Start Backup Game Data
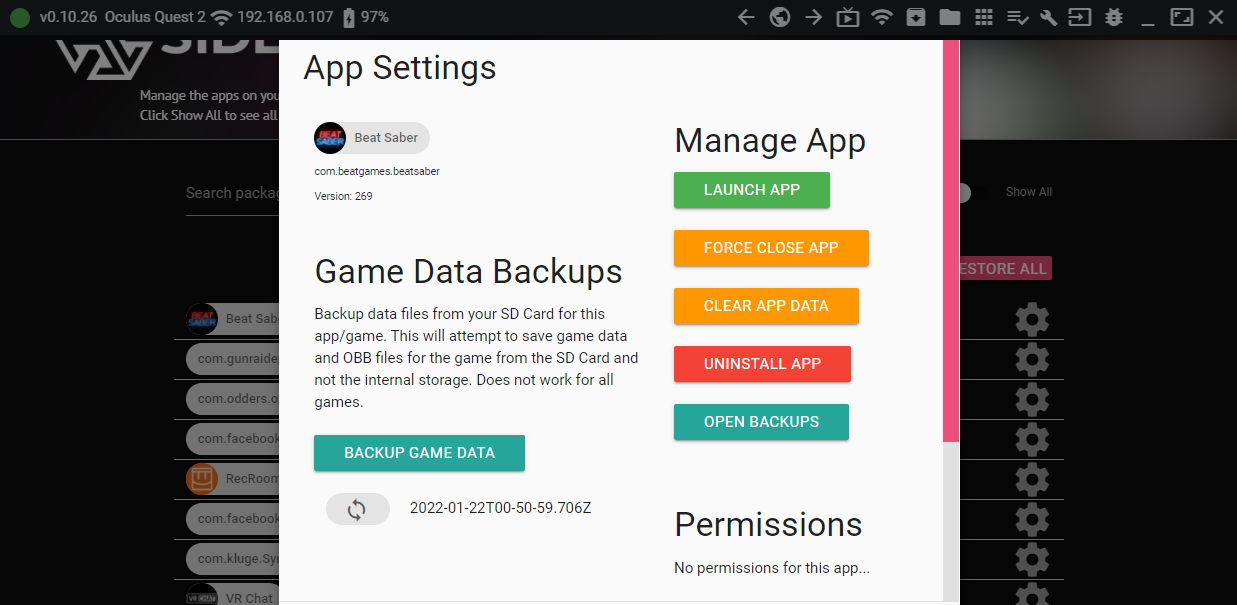The image size is (1237, 605). (419, 453)
